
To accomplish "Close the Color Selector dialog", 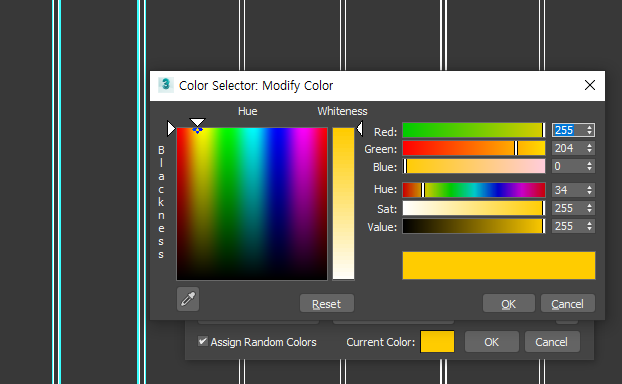I will [589, 85].
